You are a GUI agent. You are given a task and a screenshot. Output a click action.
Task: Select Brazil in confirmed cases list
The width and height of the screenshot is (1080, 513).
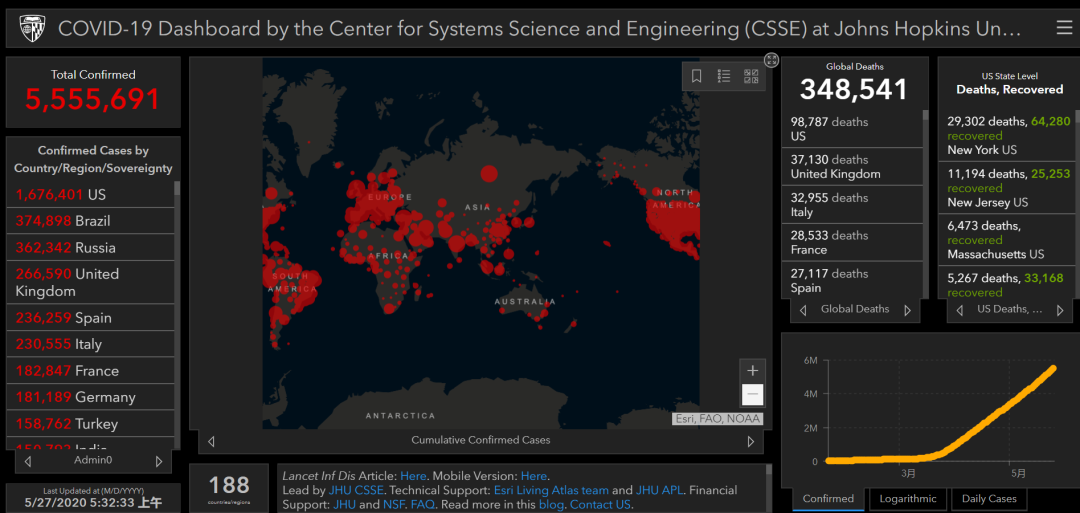pos(63,221)
